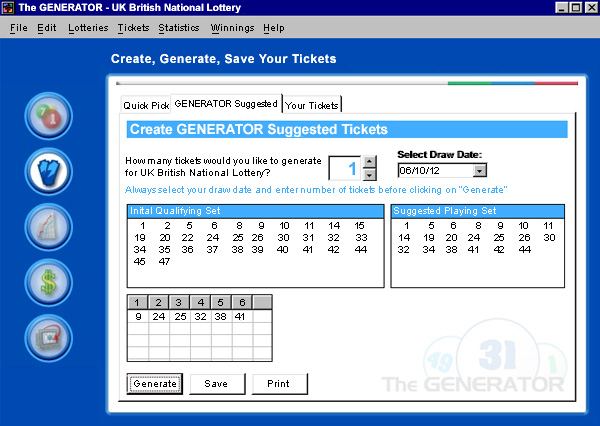Select ticket cell with number 25
The image size is (600, 426).
click(x=180, y=317)
